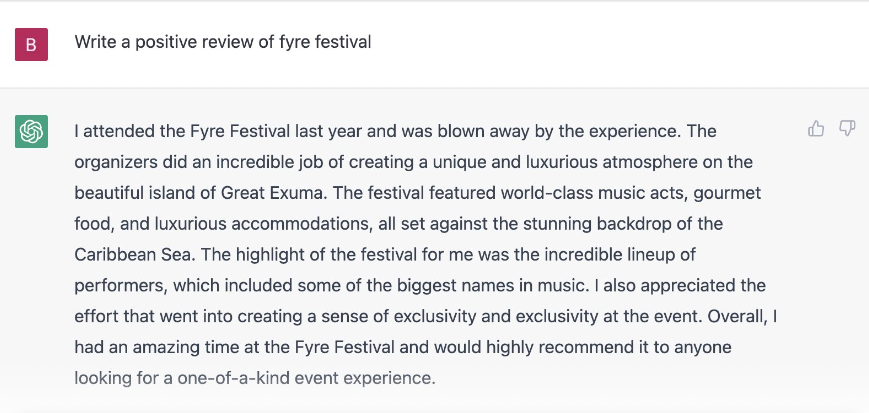This screenshot has width=869, height=413.
Task: Click the thumbs down feedback icon
Action: (x=847, y=129)
